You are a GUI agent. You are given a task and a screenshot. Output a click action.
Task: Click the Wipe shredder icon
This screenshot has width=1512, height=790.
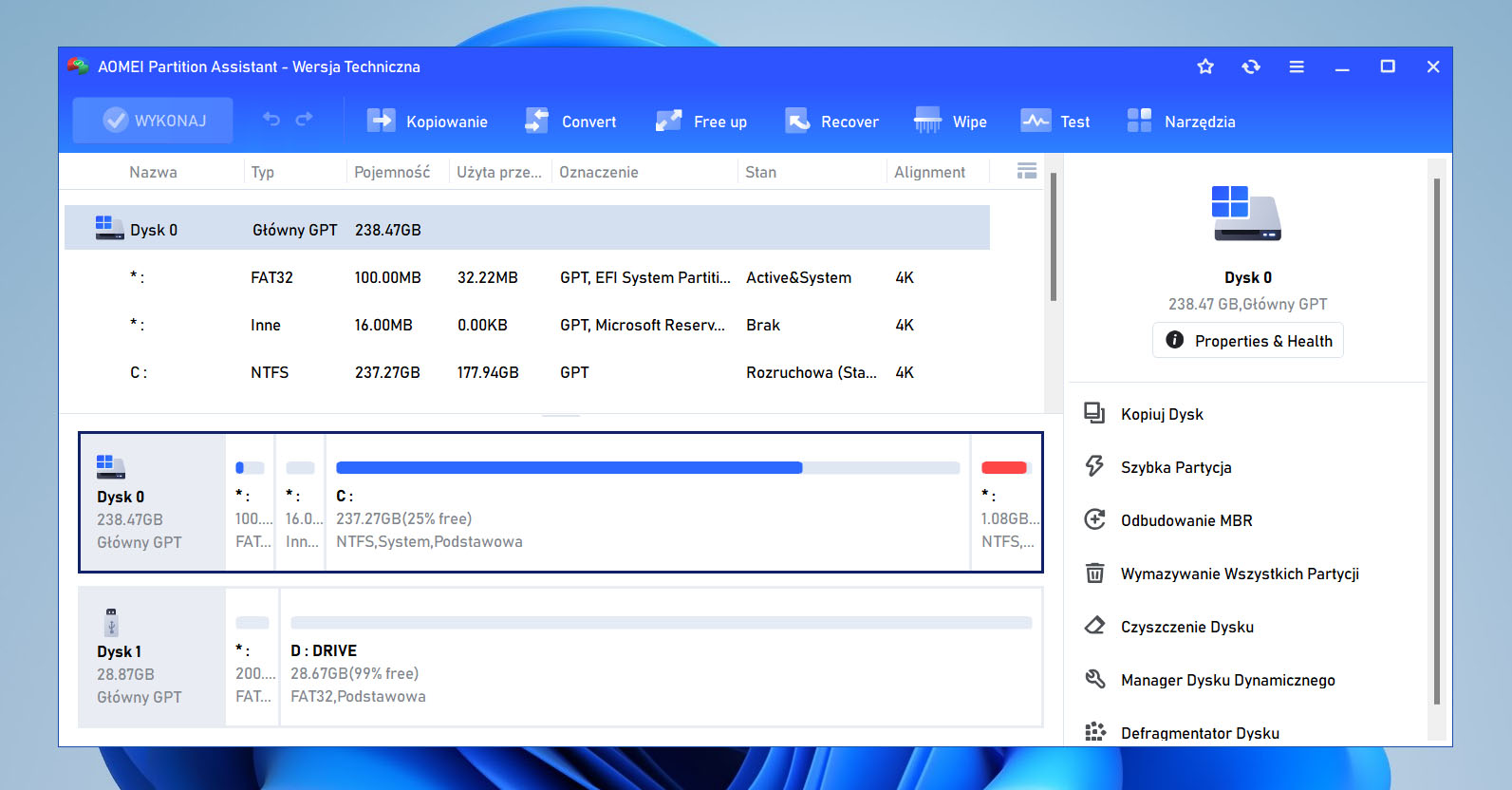927,121
